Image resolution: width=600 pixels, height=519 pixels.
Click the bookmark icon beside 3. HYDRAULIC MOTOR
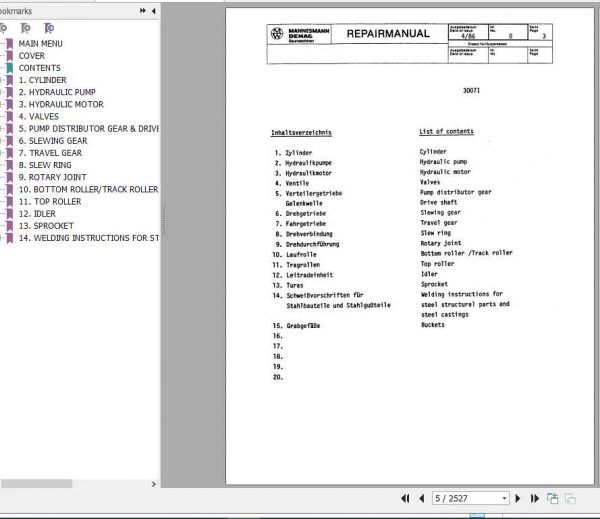(x=10, y=105)
